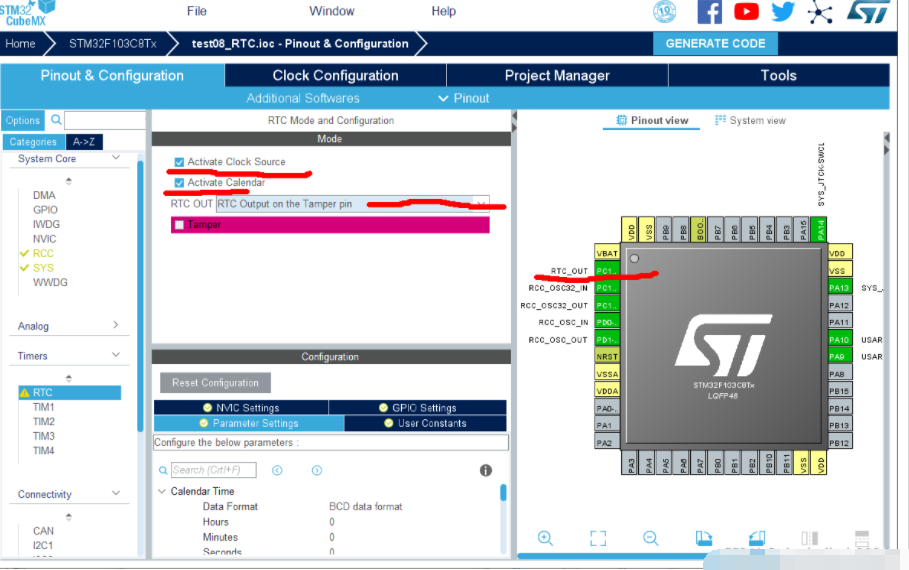Select the VBAT pin on chip
The image size is (909, 570).
(607, 253)
